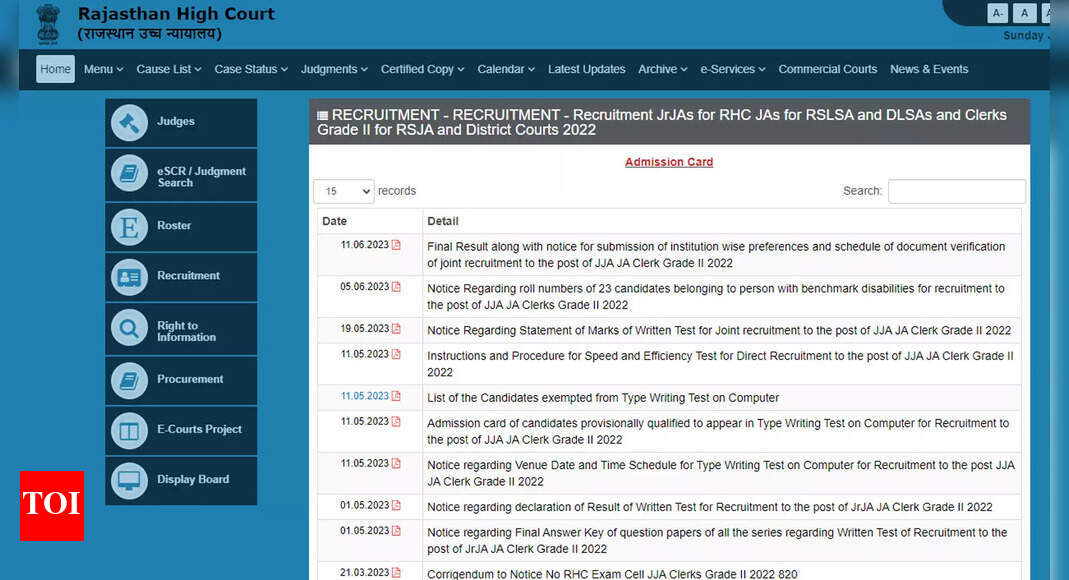The image size is (1069, 580).
Task: Reset font size using the middle A button
Action: coord(1024,12)
